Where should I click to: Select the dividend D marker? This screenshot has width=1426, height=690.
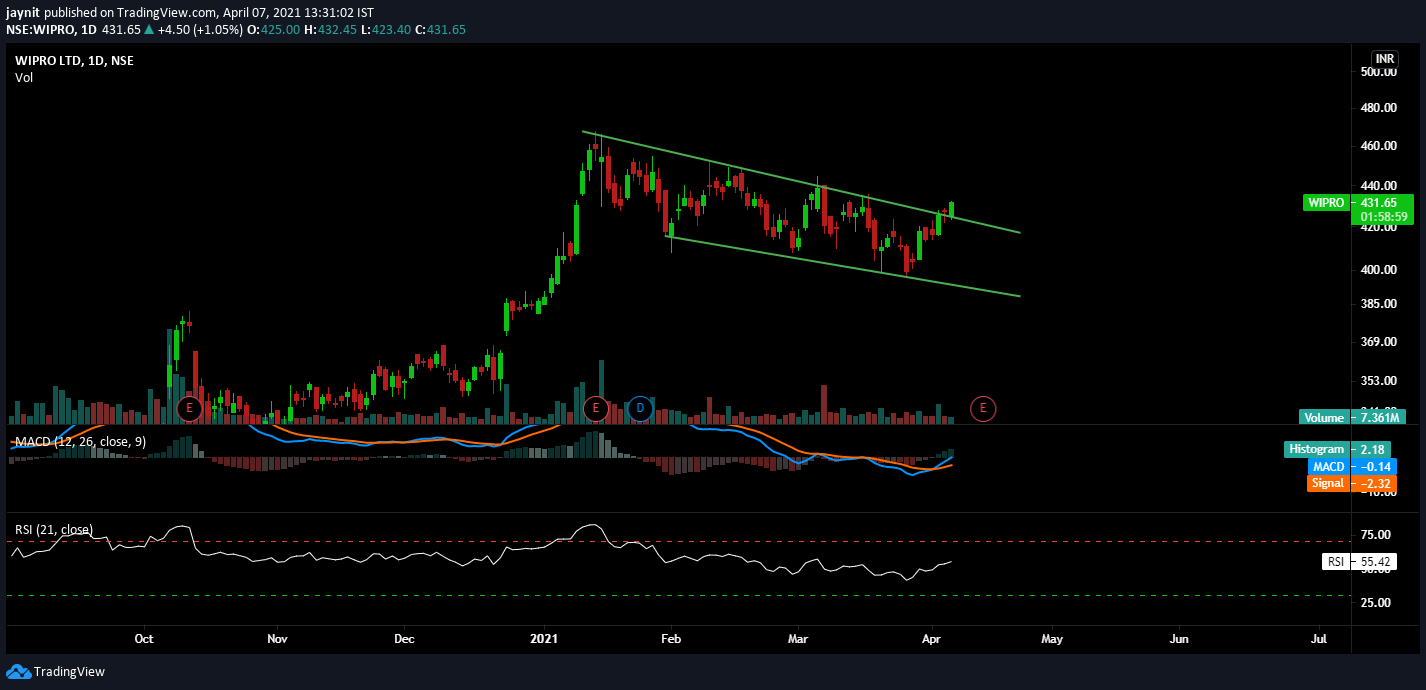pos(641,408)
